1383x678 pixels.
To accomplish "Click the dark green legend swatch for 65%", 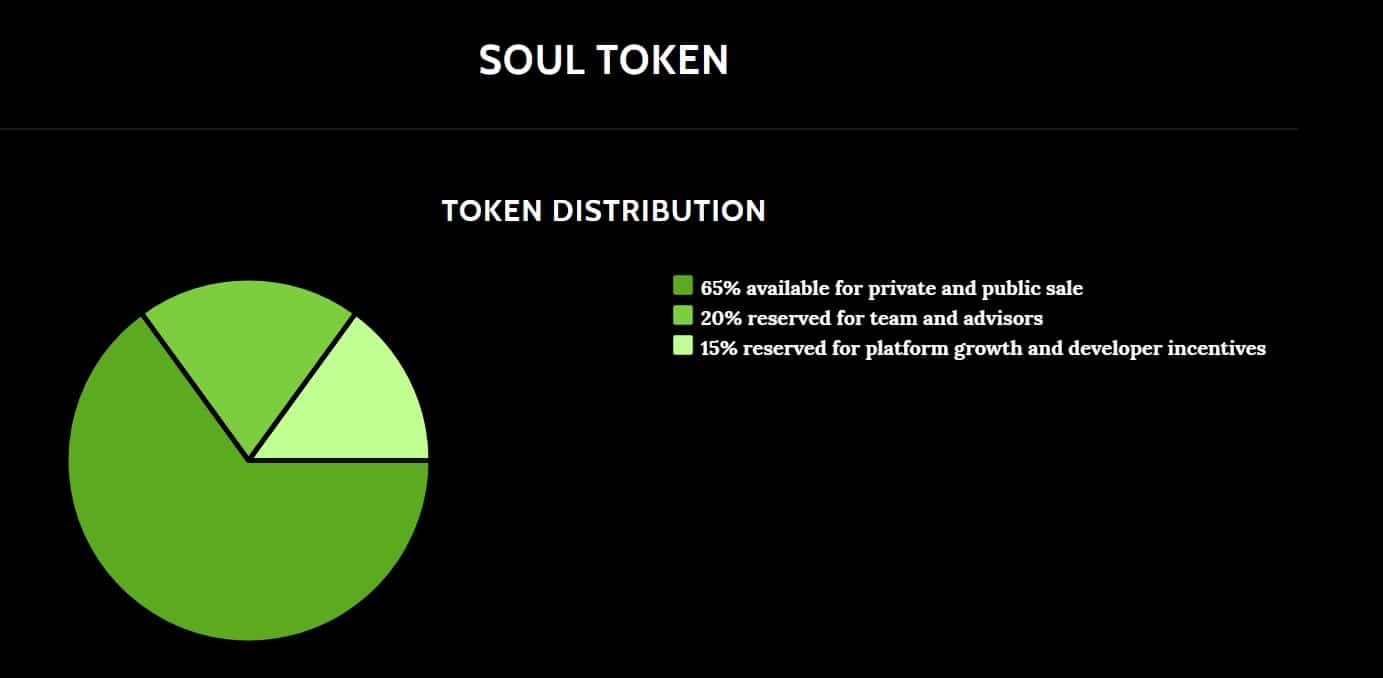I will [x=683, y=286].
